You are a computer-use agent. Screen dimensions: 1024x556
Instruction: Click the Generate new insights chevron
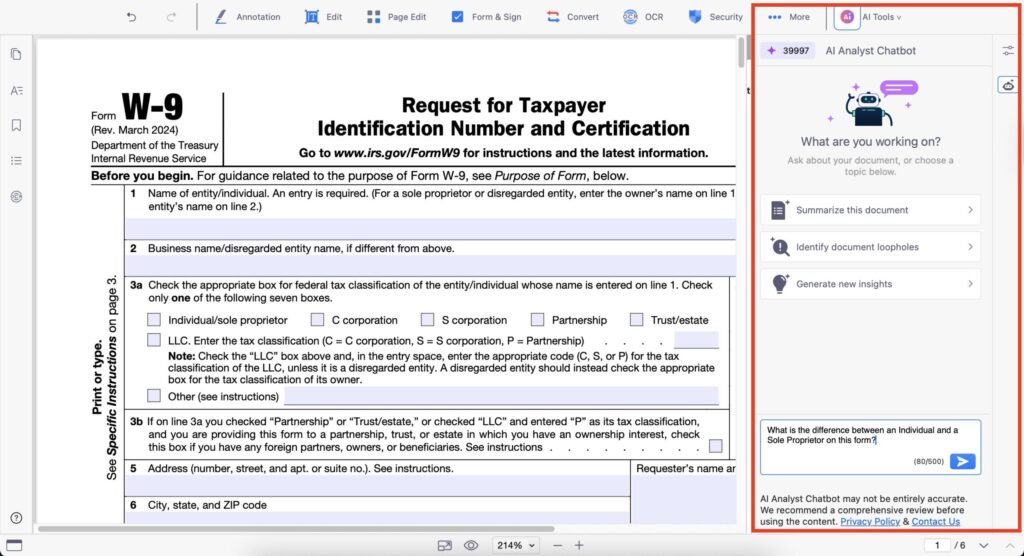[x=970, y=284]
